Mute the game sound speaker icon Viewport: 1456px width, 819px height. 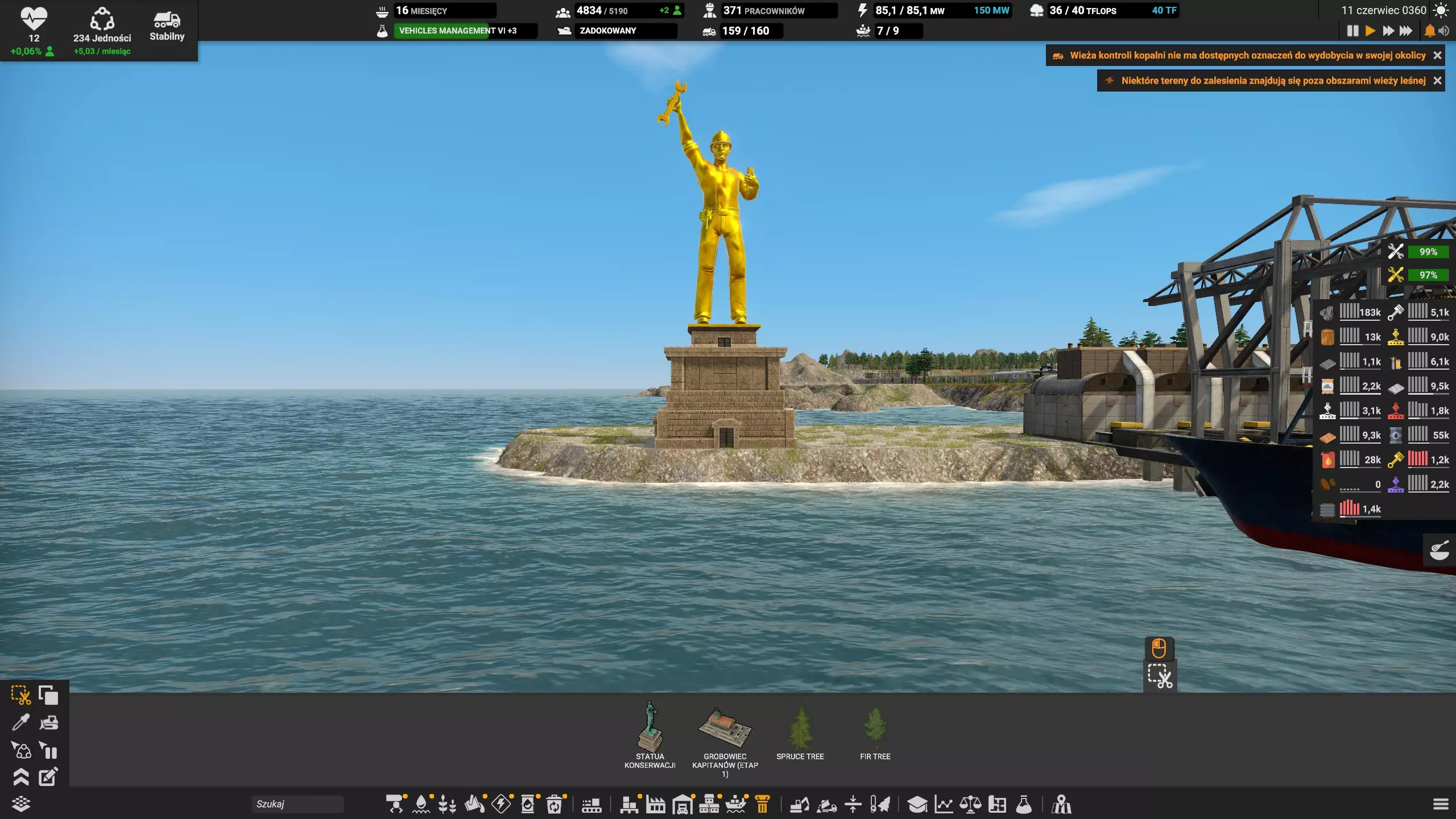[x=1444, y=31]
